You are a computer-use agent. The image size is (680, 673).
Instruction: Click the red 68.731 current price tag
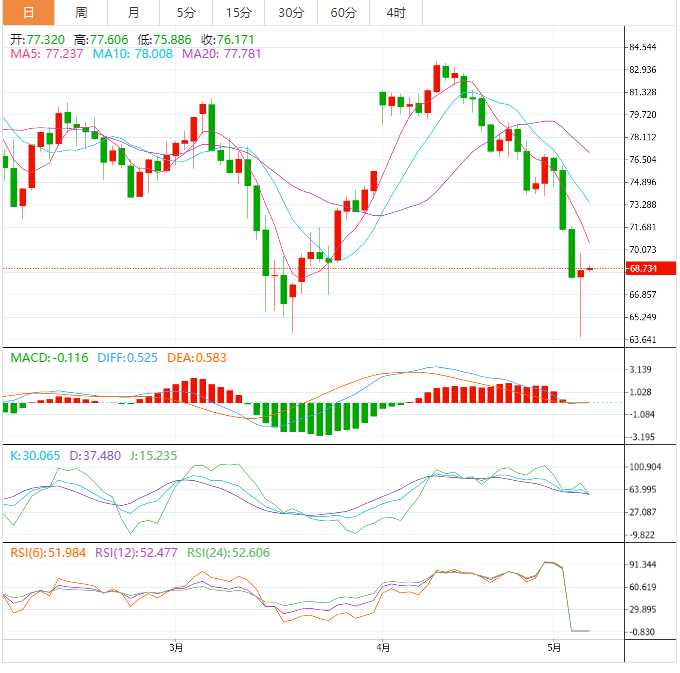coord(642,268)
